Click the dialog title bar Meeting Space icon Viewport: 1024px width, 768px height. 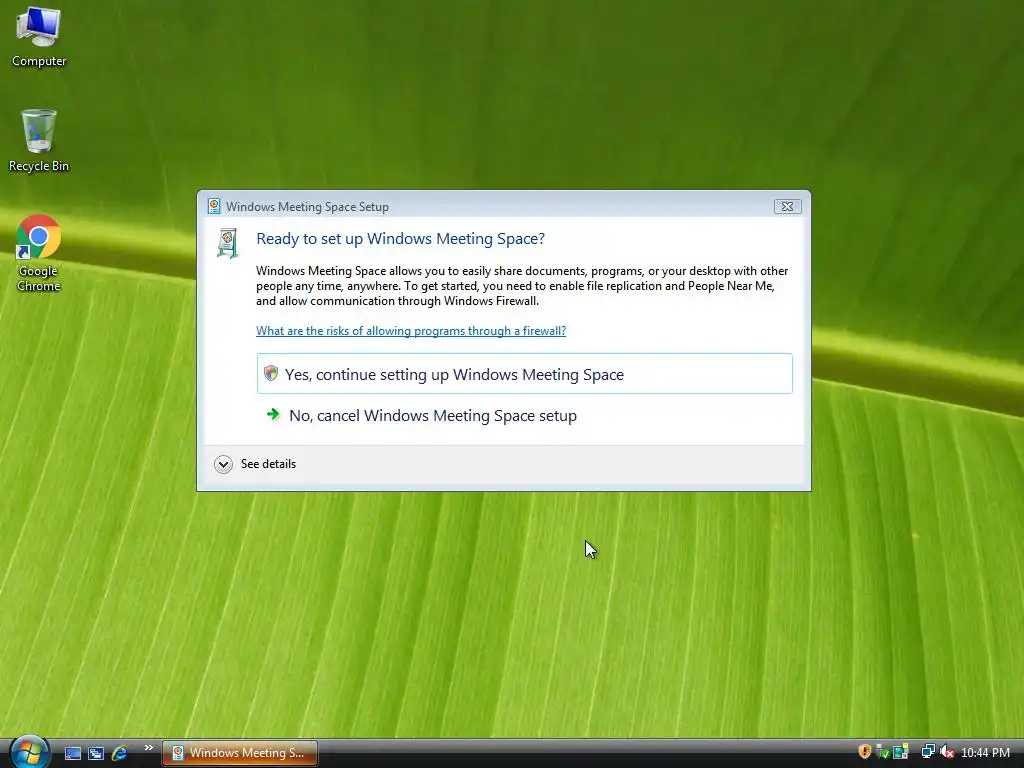pyautogui.click(x=214, y=206)
